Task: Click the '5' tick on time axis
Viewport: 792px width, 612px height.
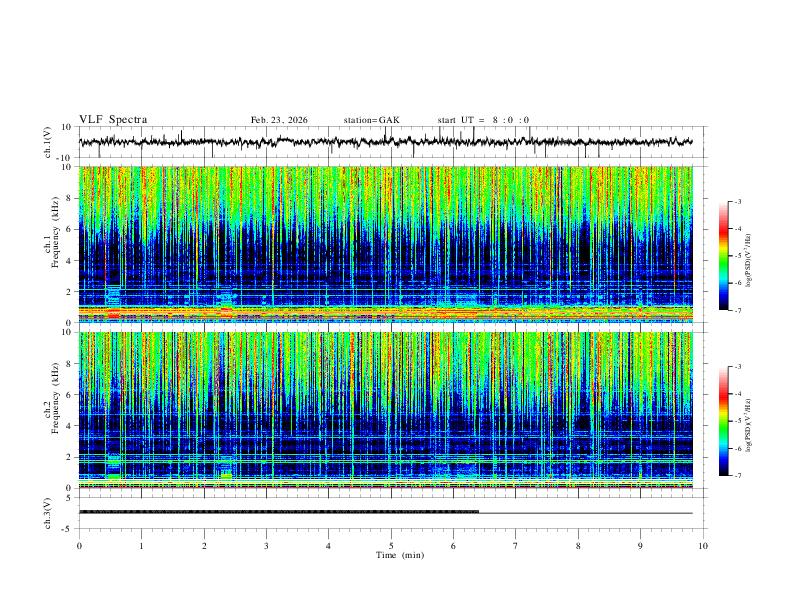Action: [391, 546]
